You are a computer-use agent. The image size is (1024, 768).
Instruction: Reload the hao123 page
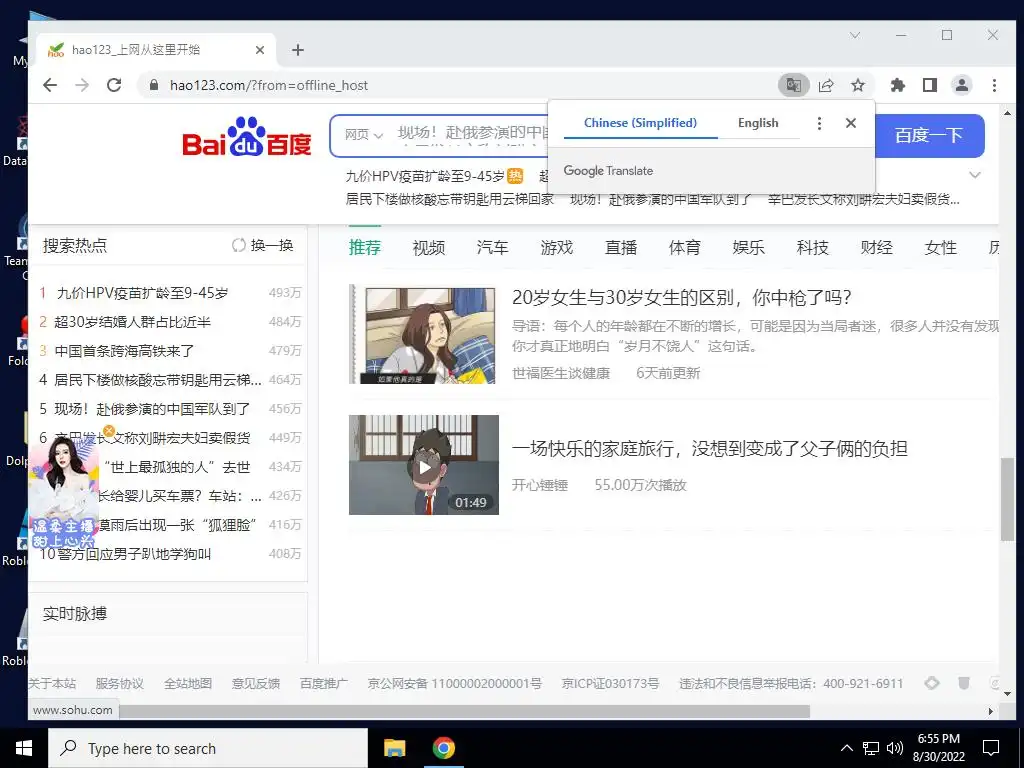(114, 85)
